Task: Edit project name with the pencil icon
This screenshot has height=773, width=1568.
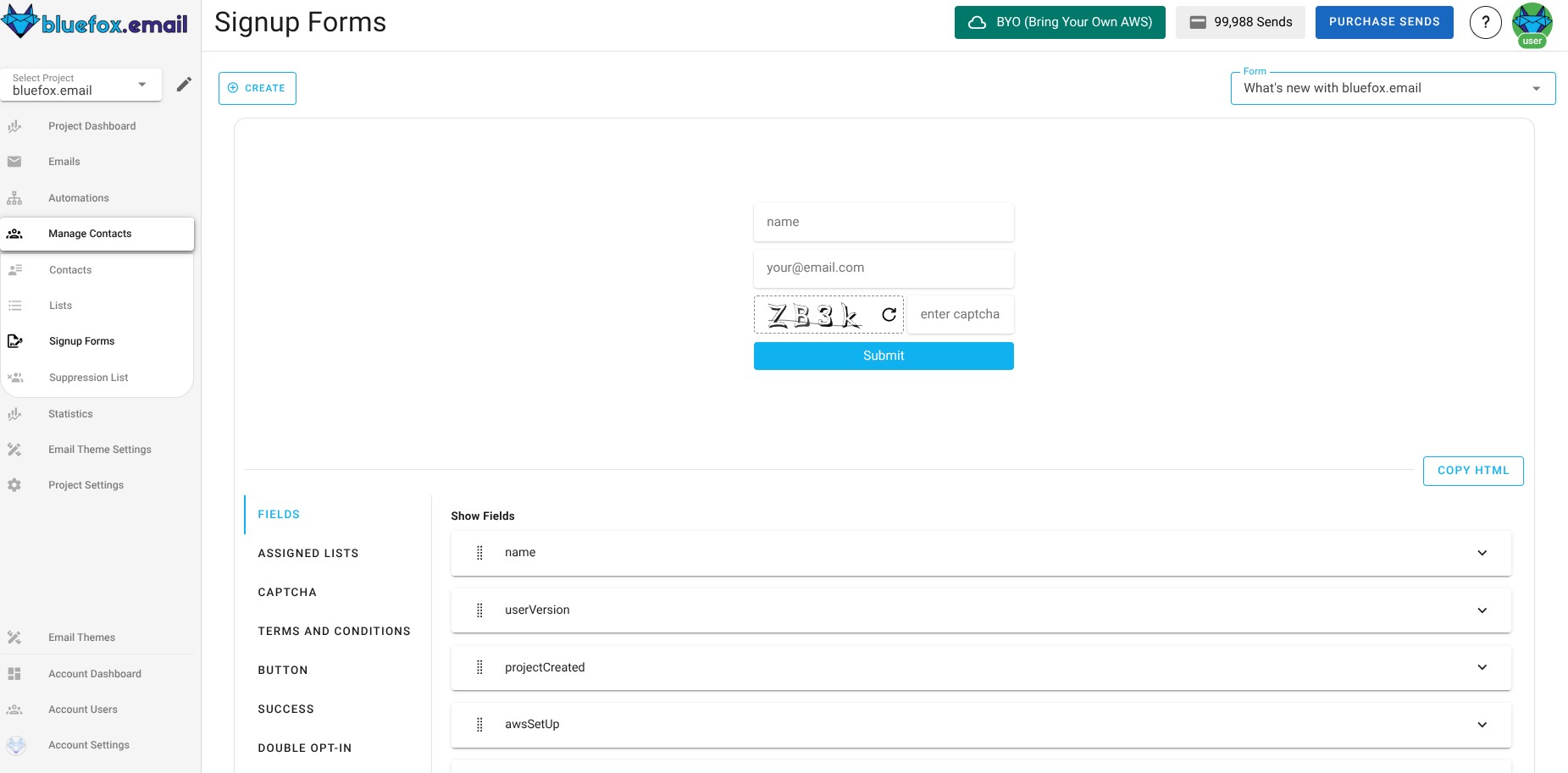Action: (x=184, y=84)
